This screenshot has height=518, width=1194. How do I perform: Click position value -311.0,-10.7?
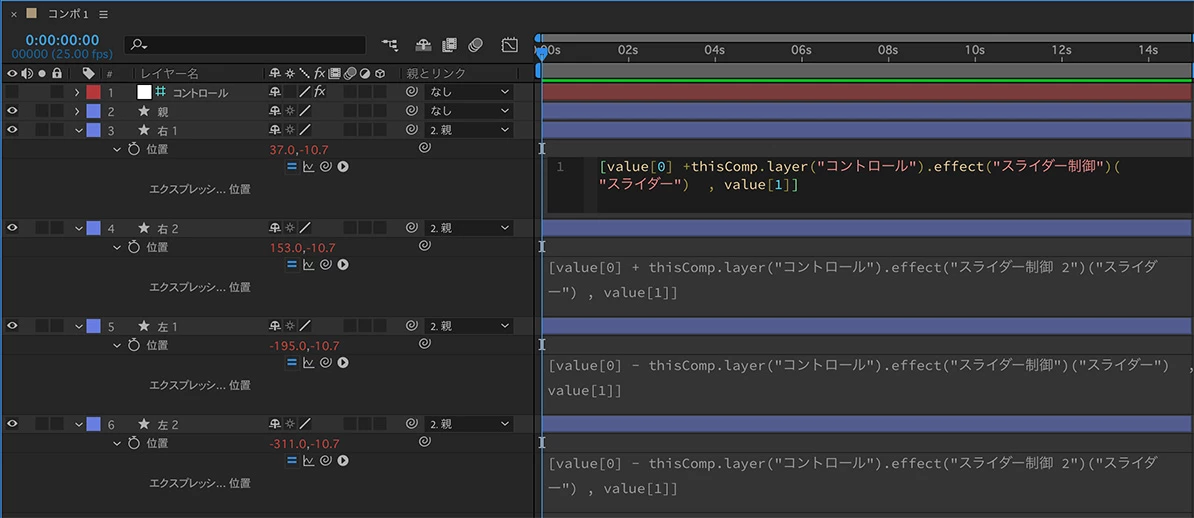coord(305,443)
